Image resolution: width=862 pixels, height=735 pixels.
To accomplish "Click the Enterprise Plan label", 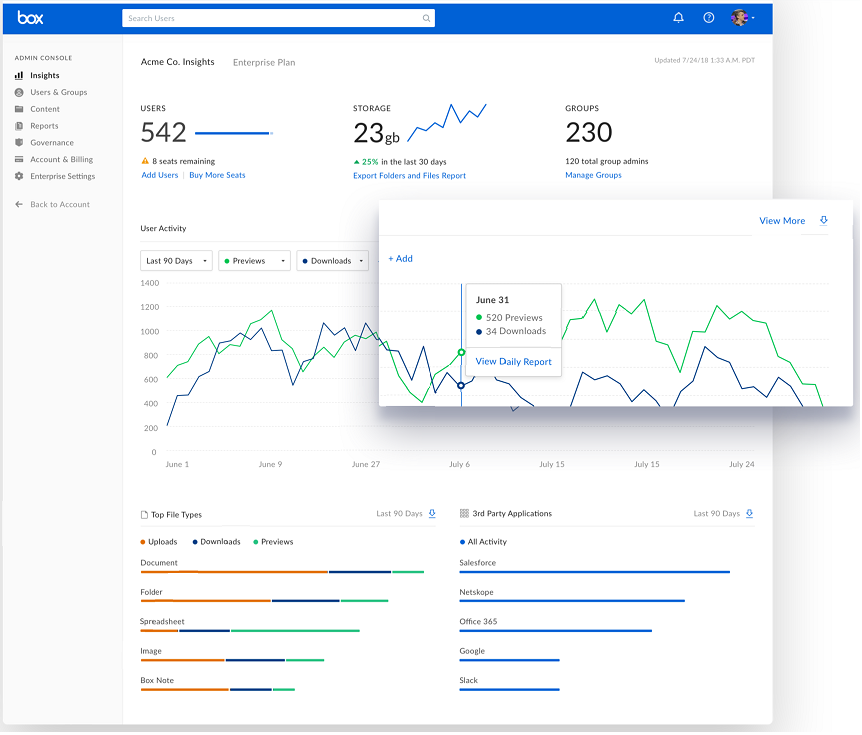I will 264,62.
